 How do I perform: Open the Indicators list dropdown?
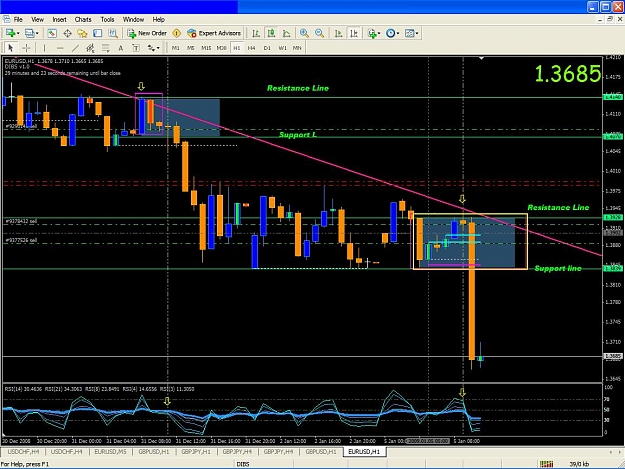coord(374,33)
